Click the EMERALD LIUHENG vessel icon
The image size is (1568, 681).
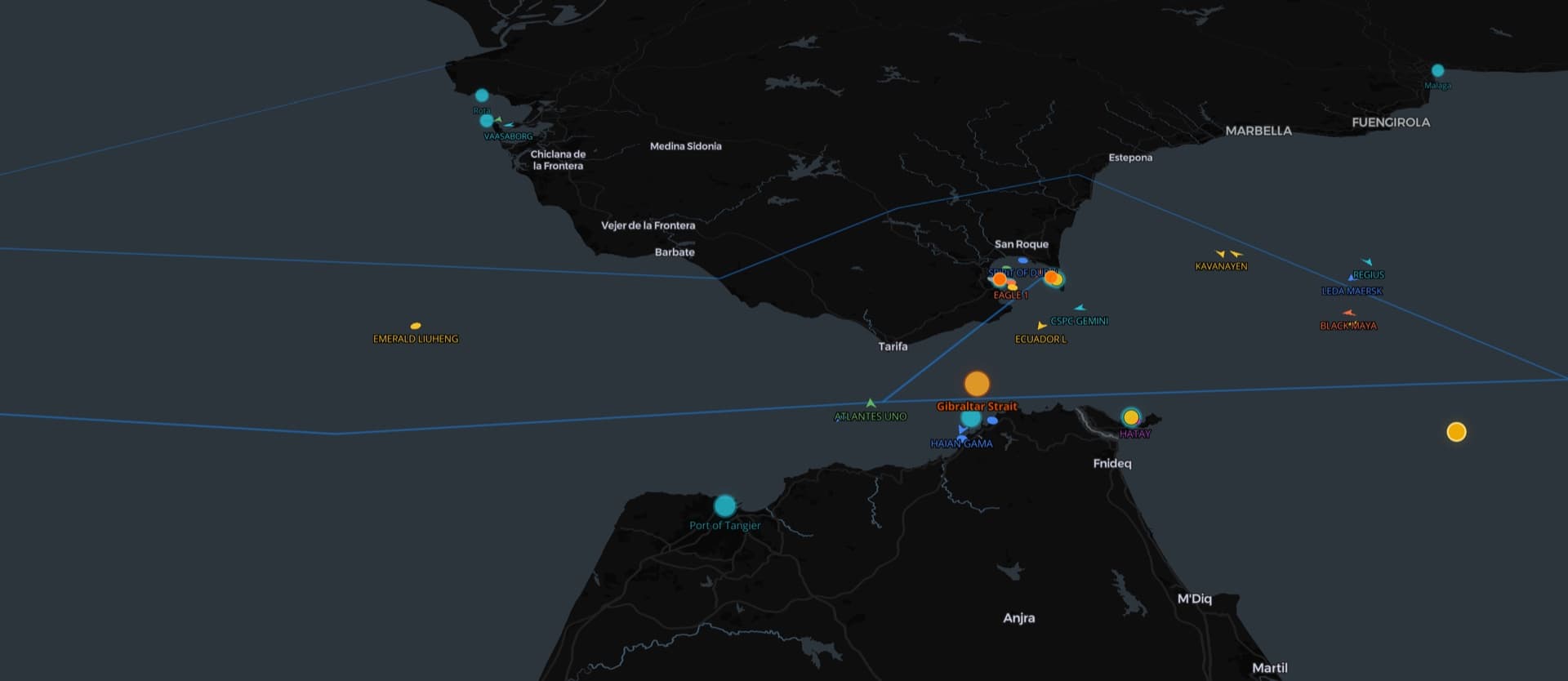[416, 326]
